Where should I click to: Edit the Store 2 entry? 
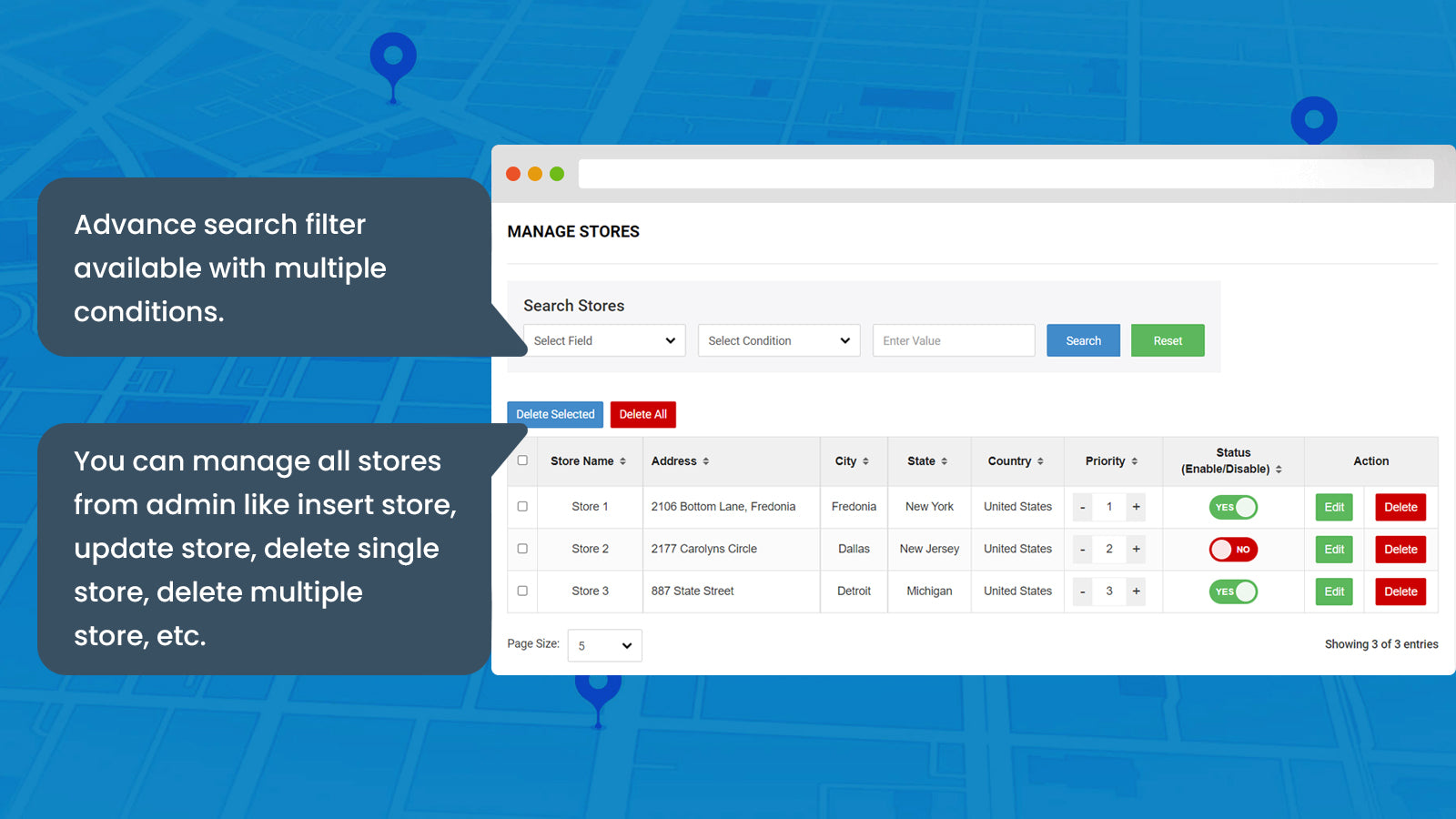(x=1334, y=549)
